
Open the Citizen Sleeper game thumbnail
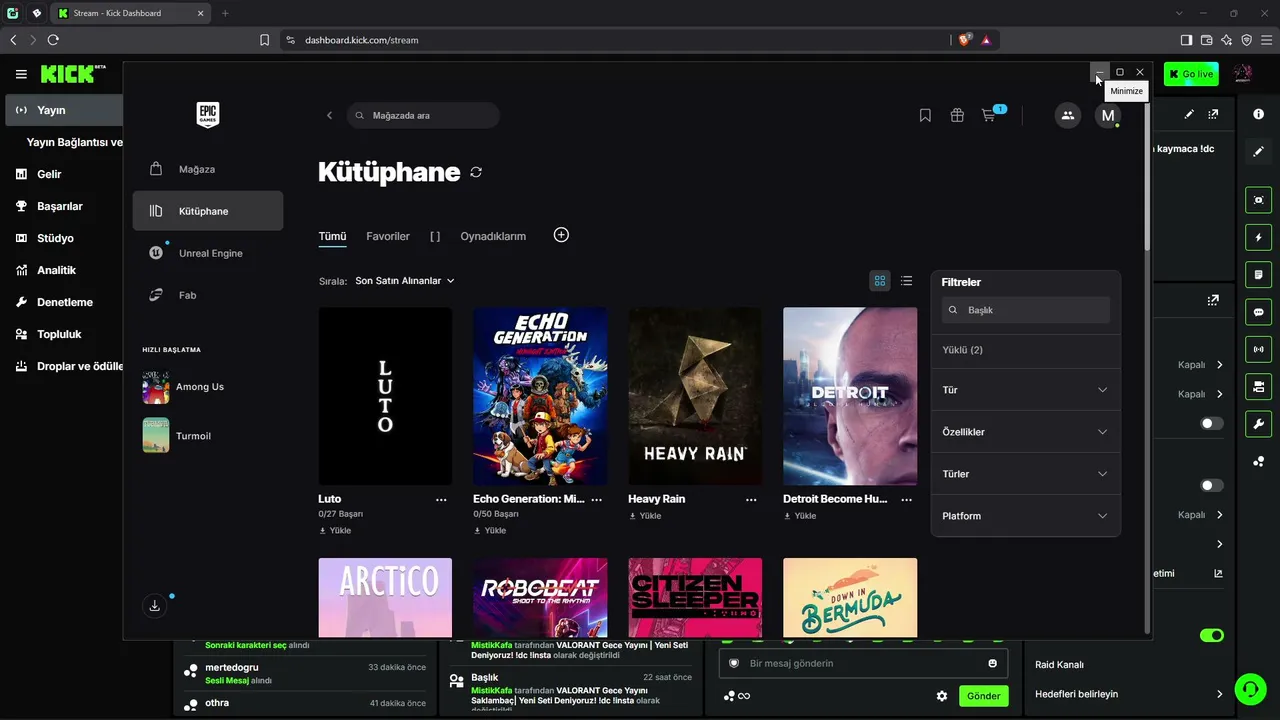695,598
